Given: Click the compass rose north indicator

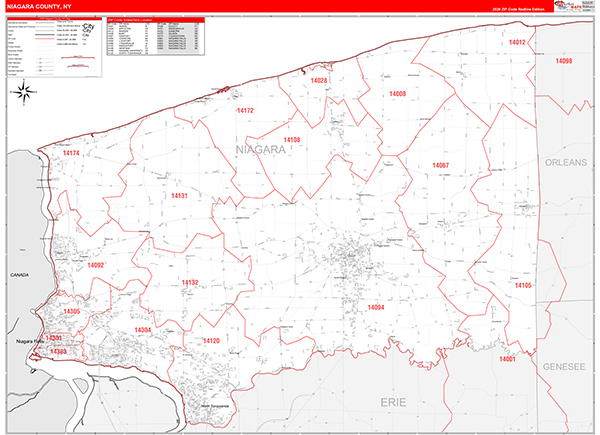Looking at the screenshot, I should click(x=24, y=92).
